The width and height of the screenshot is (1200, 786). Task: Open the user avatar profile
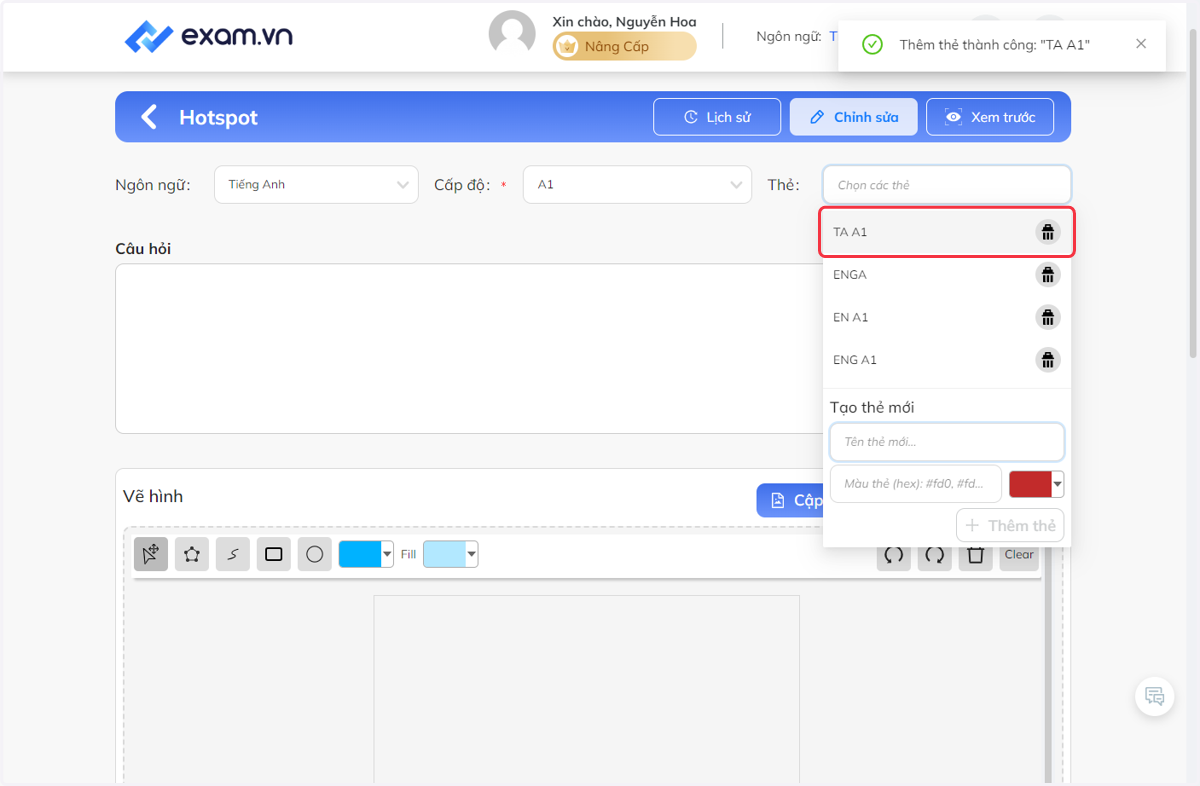point(512,34)
